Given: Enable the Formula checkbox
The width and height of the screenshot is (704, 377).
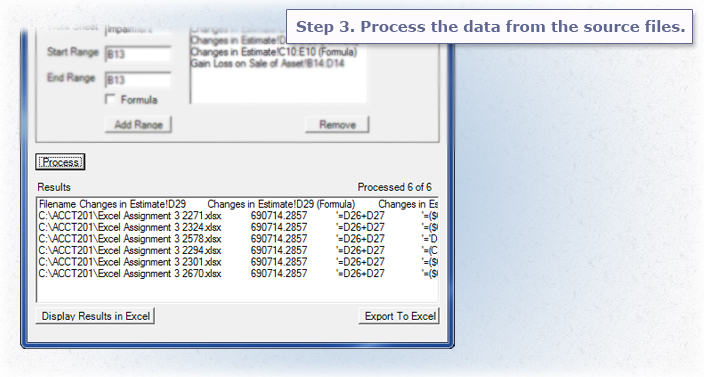Looking at the screenshot, I should [110, 99].
